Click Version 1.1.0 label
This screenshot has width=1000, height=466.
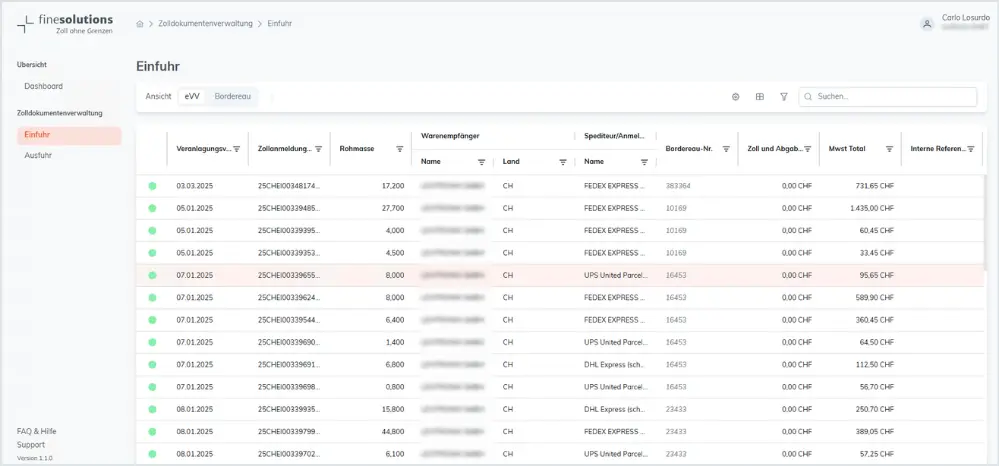pos(34,458)
